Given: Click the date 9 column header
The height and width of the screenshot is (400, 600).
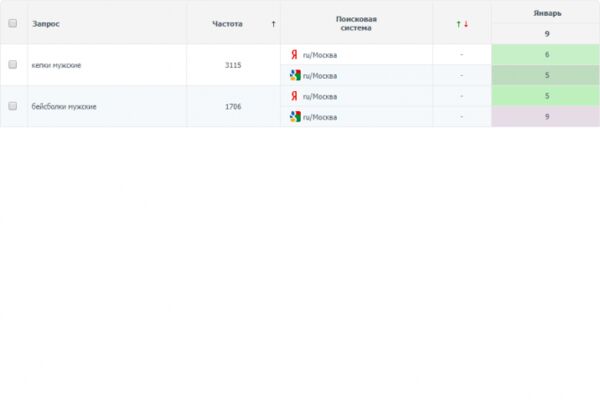Looking at the screenshot, I should coord(547,34).
